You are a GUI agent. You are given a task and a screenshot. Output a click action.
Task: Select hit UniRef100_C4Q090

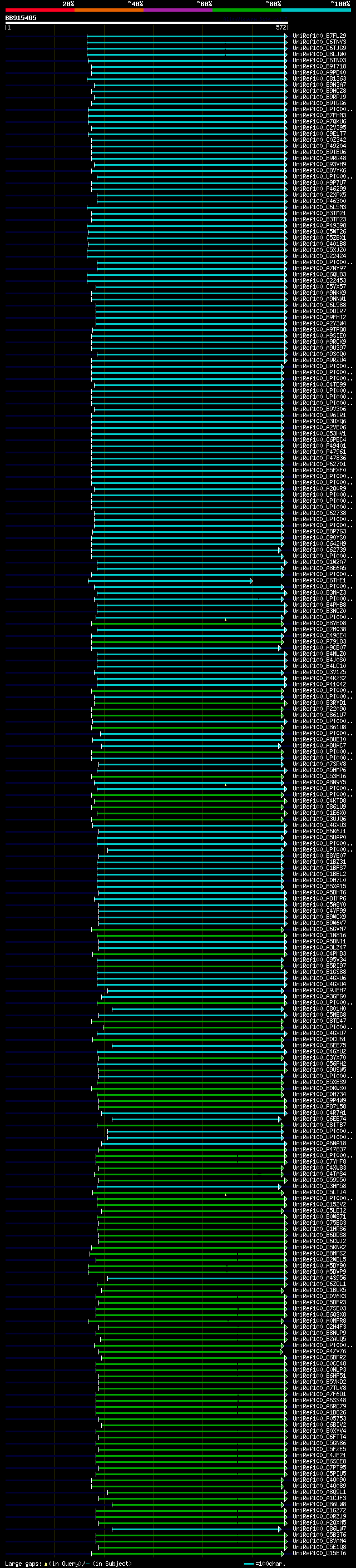[x=319, y=1479]
